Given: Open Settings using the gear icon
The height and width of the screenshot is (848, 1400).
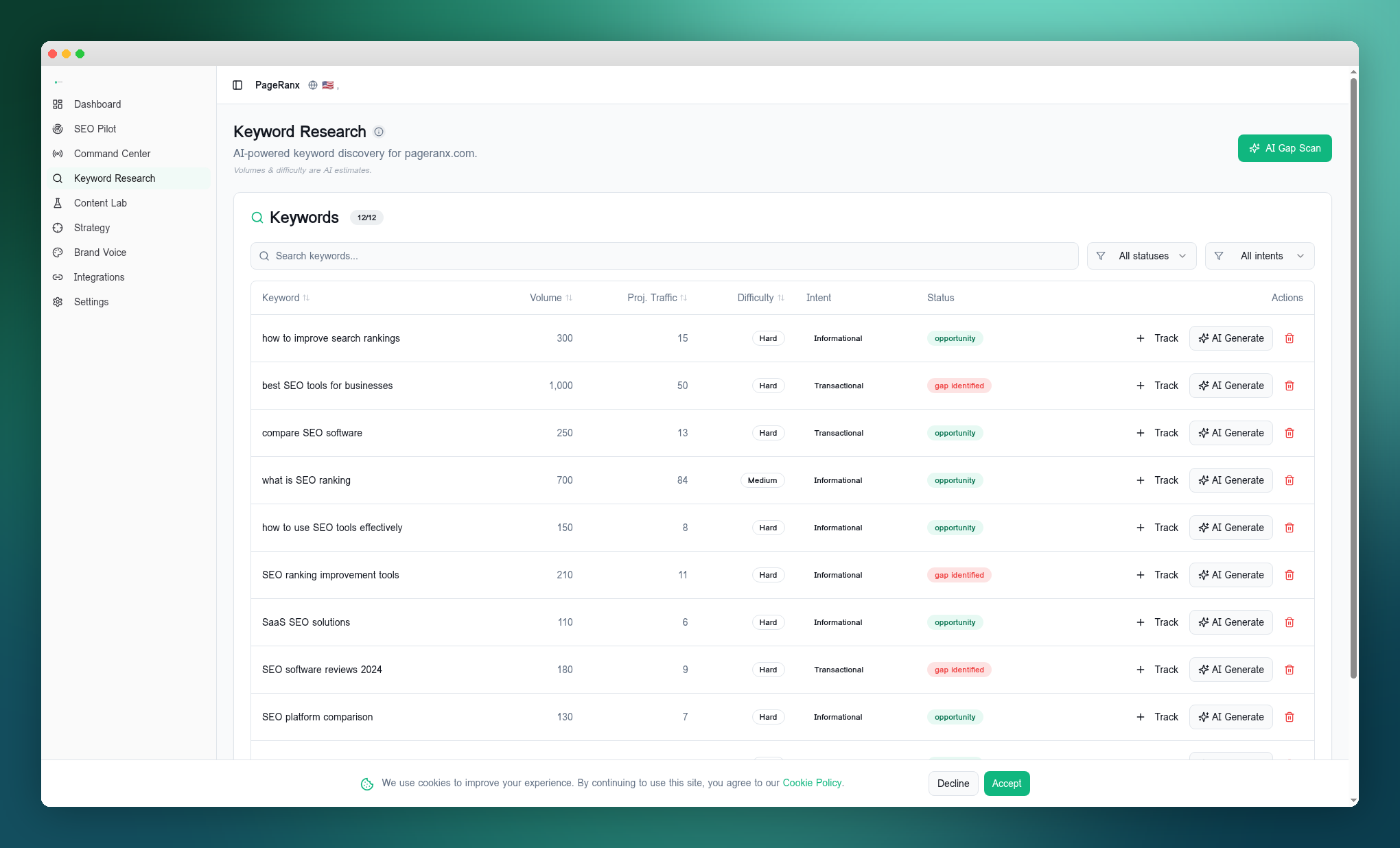Looking at the screenshot, I should click(58, 302).
